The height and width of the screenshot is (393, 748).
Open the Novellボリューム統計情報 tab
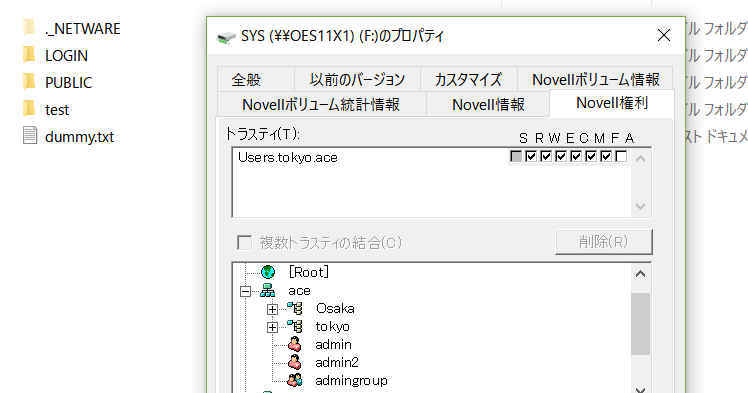(x=321, y=104)
